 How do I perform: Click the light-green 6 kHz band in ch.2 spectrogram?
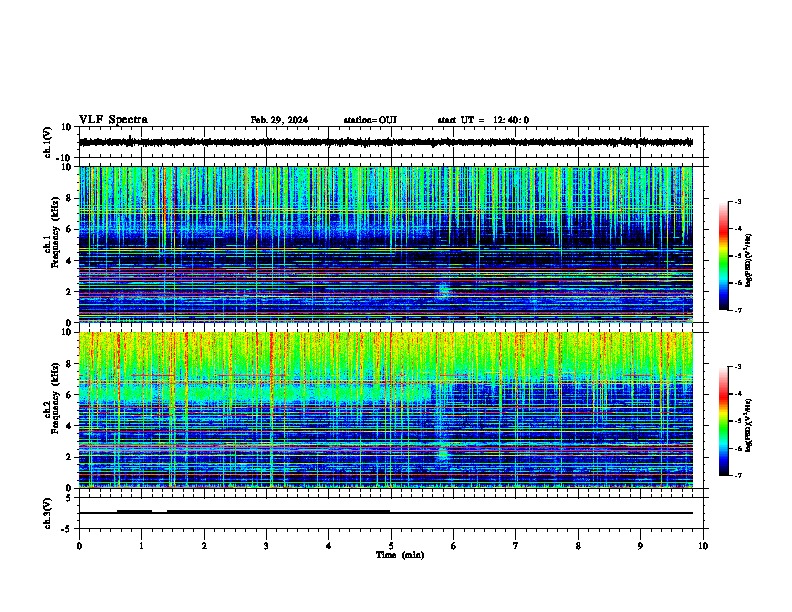[255, 392]
